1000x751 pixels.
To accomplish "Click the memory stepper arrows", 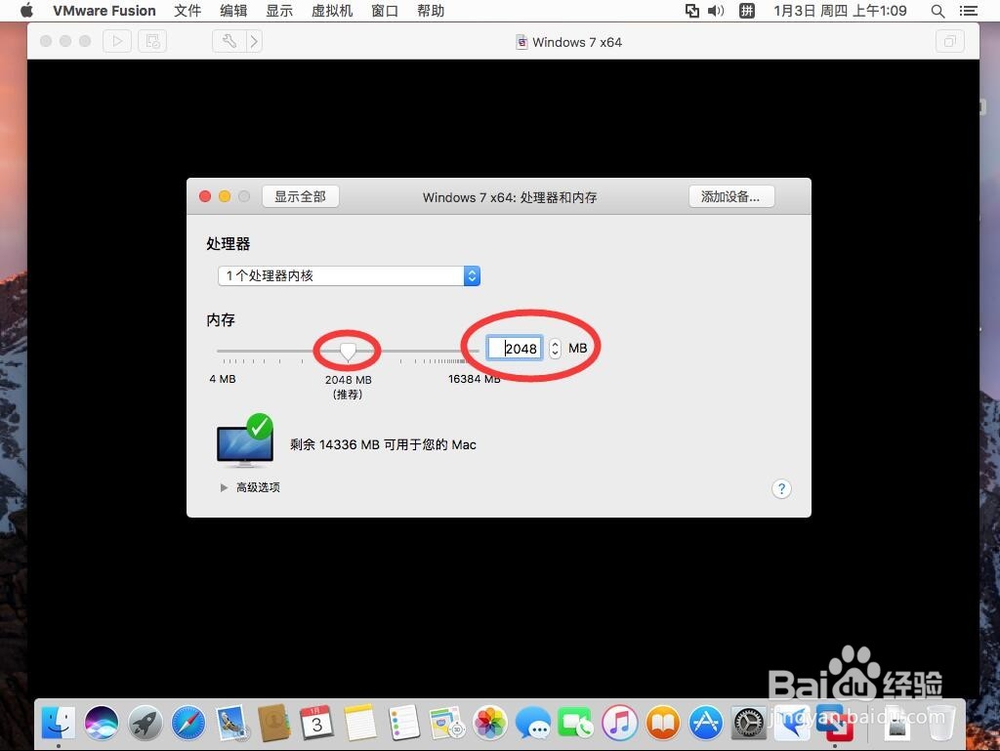I will tap(555, 348).
